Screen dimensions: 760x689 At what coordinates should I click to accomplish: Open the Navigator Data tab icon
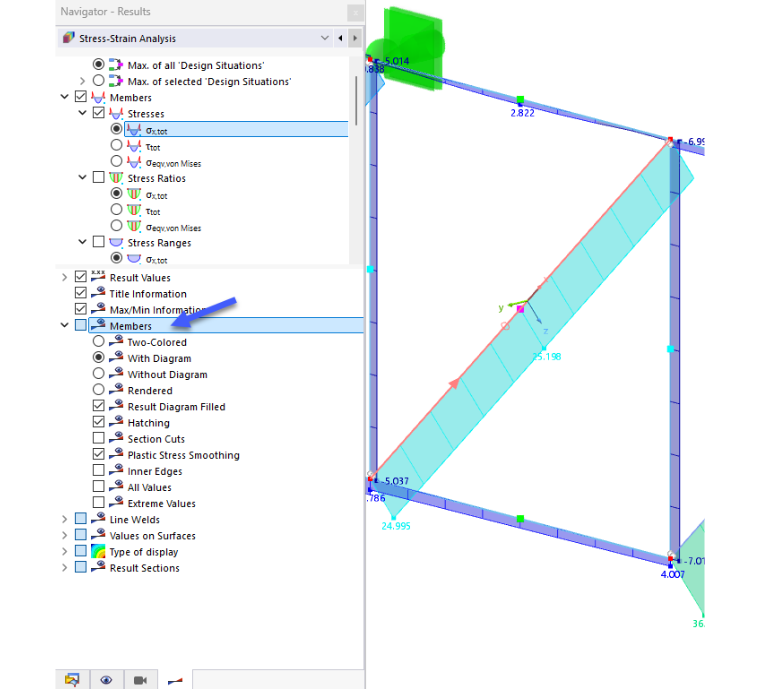click(x=72, y=680)
